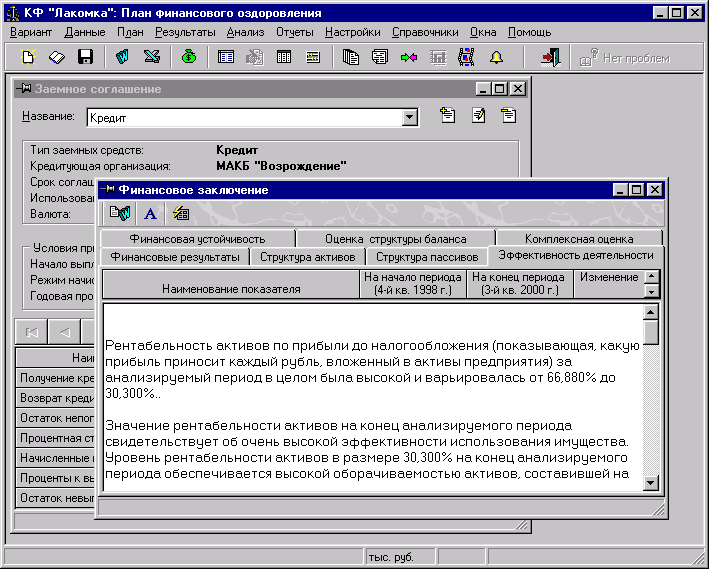
Task: Open the Отчеты menu
Action: 295,32
